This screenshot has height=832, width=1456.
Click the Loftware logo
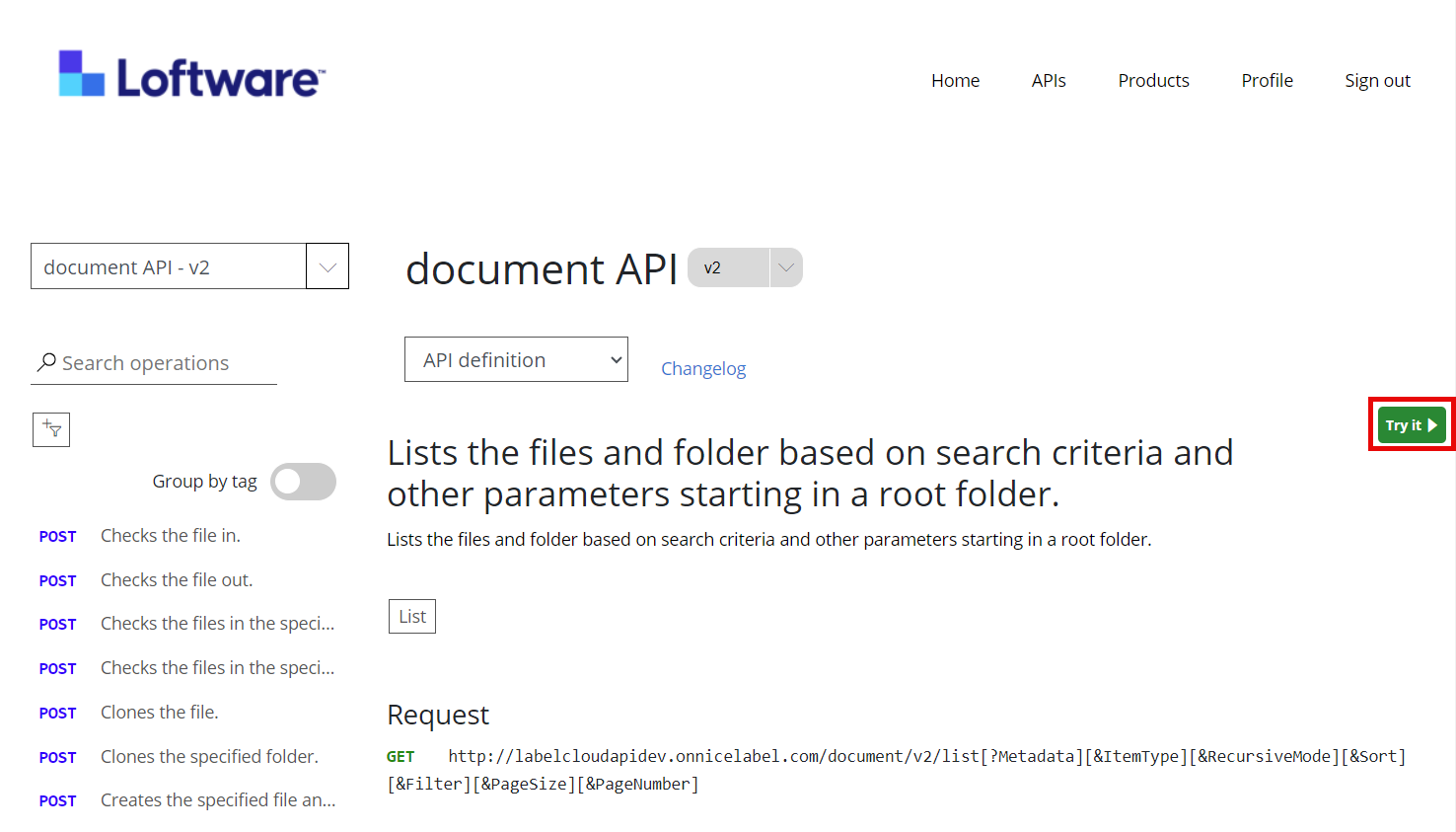coord(192,75)
